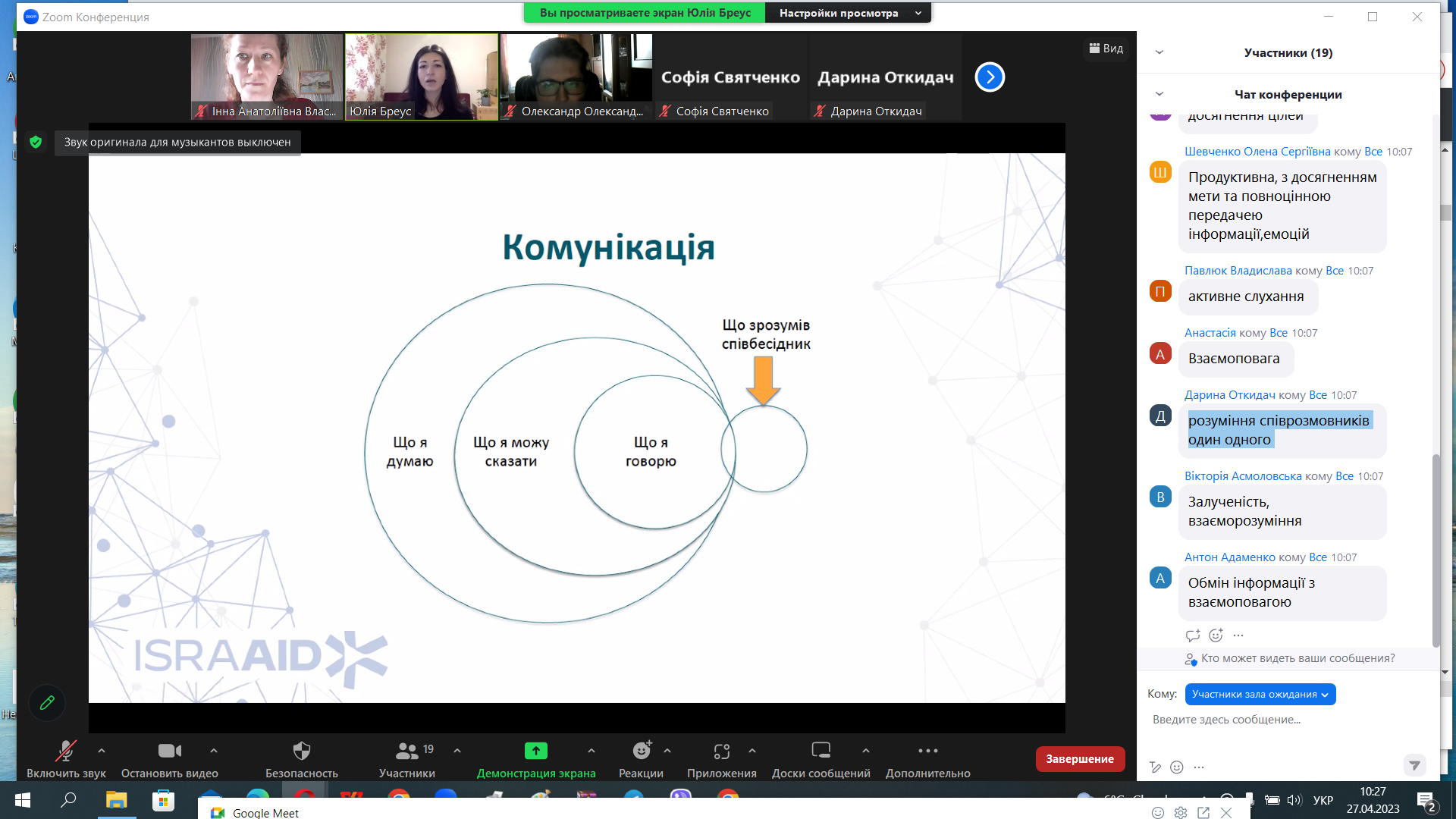1456x819 pixels.
Task: Collapse the Участники (19) section chevron
Action: [1159, 52]
